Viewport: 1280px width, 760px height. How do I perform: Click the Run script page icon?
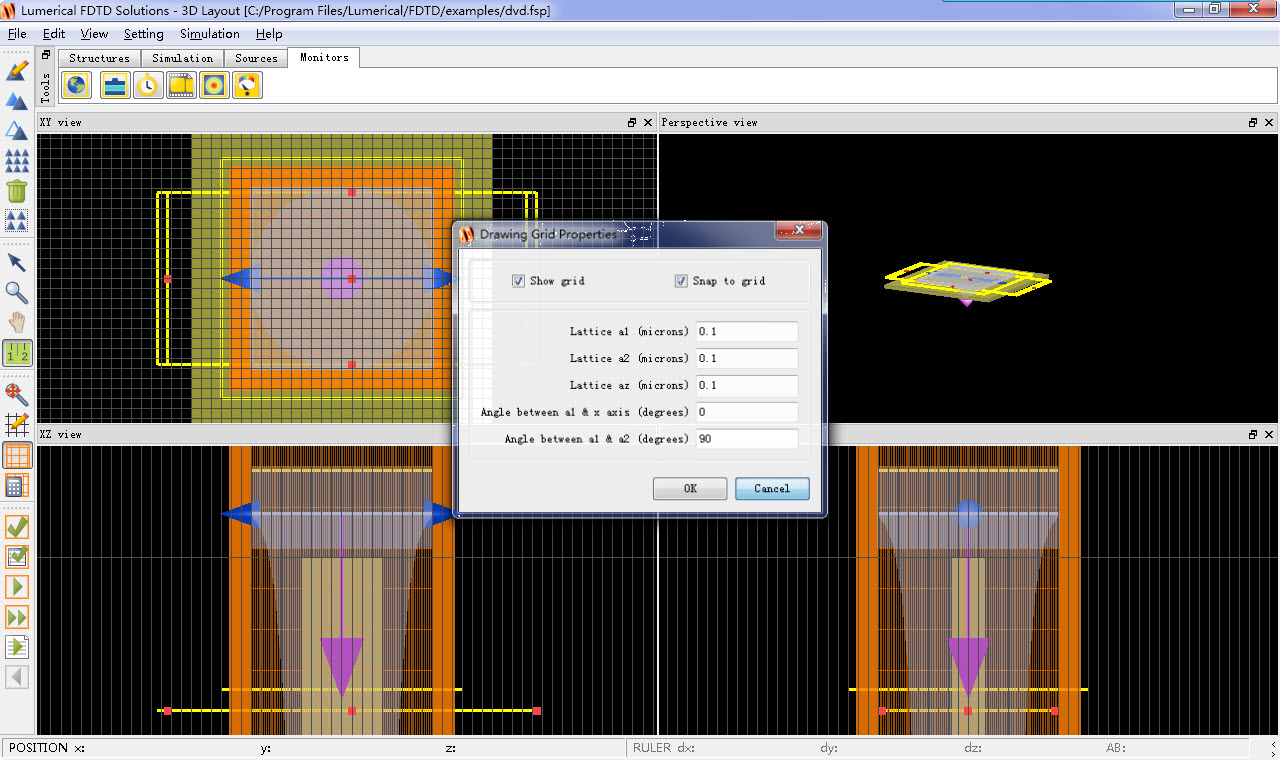(x=17, y=647)
